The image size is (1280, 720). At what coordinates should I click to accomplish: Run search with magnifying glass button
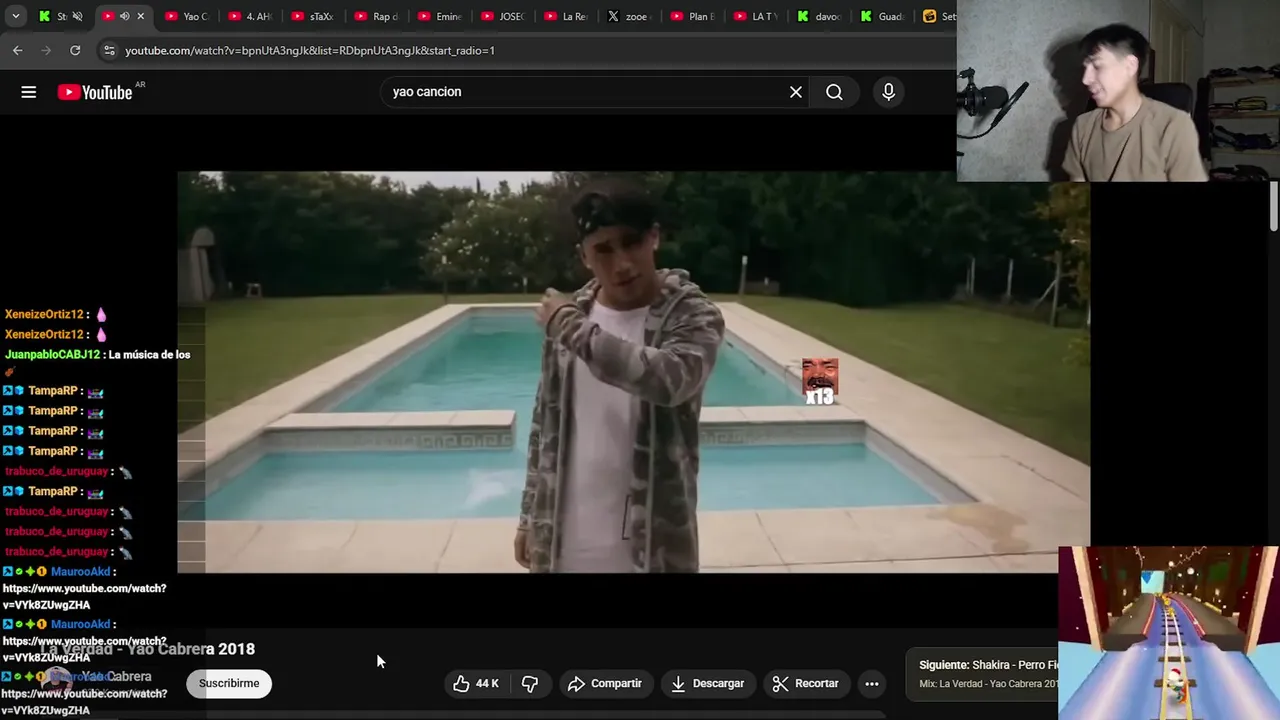[x=834, y=92]
